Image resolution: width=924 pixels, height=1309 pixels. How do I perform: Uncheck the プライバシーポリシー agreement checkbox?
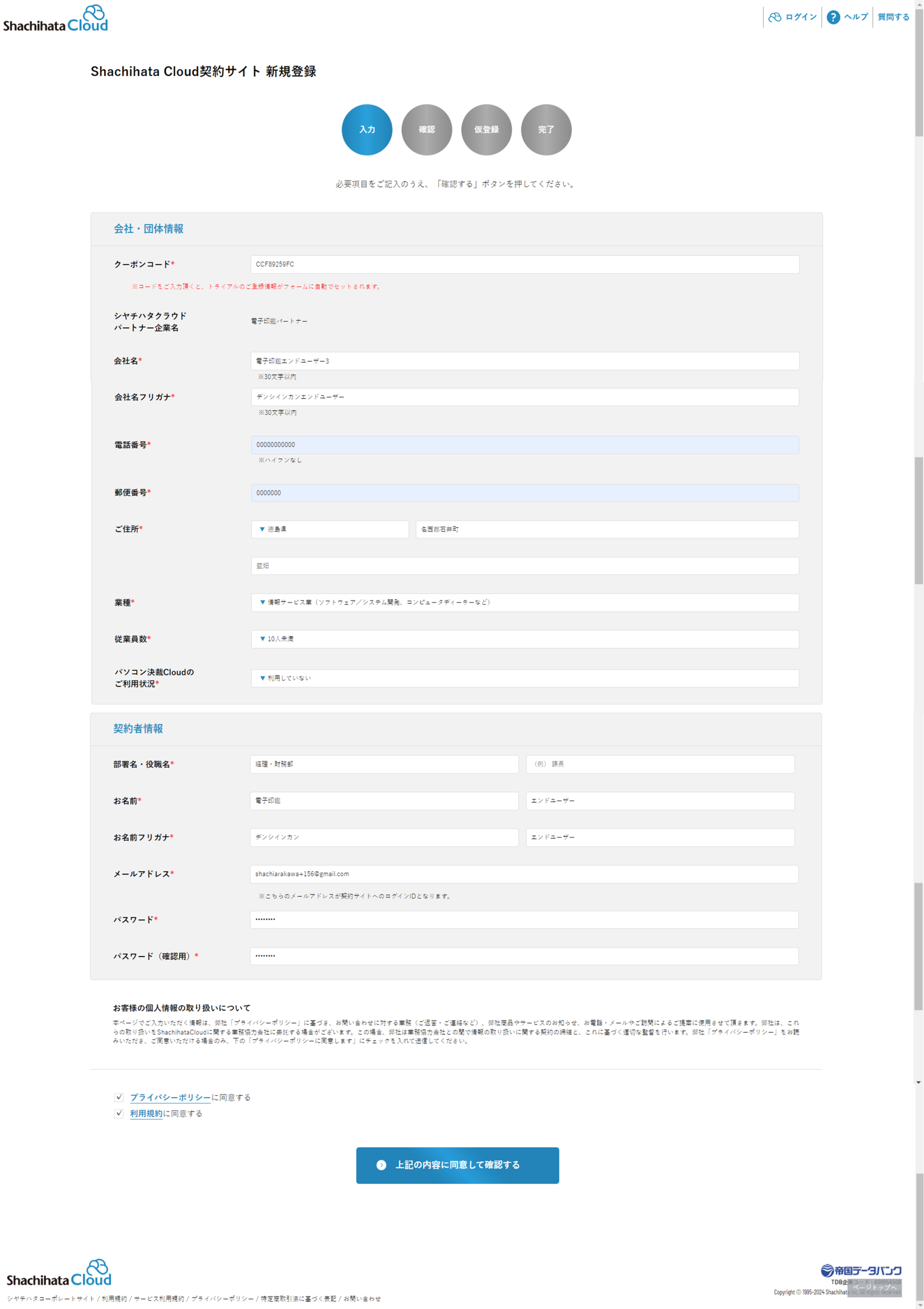pyautogui.click(x=119, y=1097)
